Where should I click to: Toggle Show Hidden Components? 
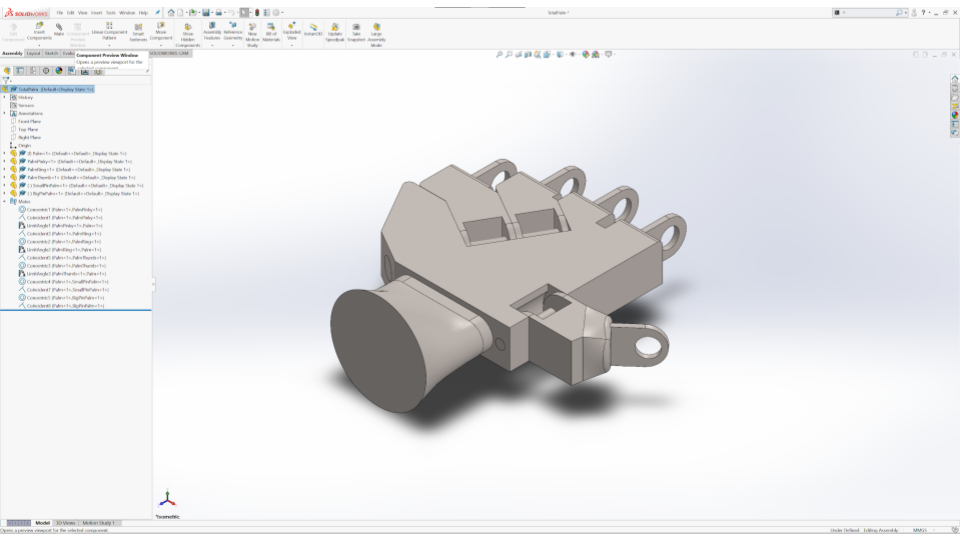tap(187, 34)
